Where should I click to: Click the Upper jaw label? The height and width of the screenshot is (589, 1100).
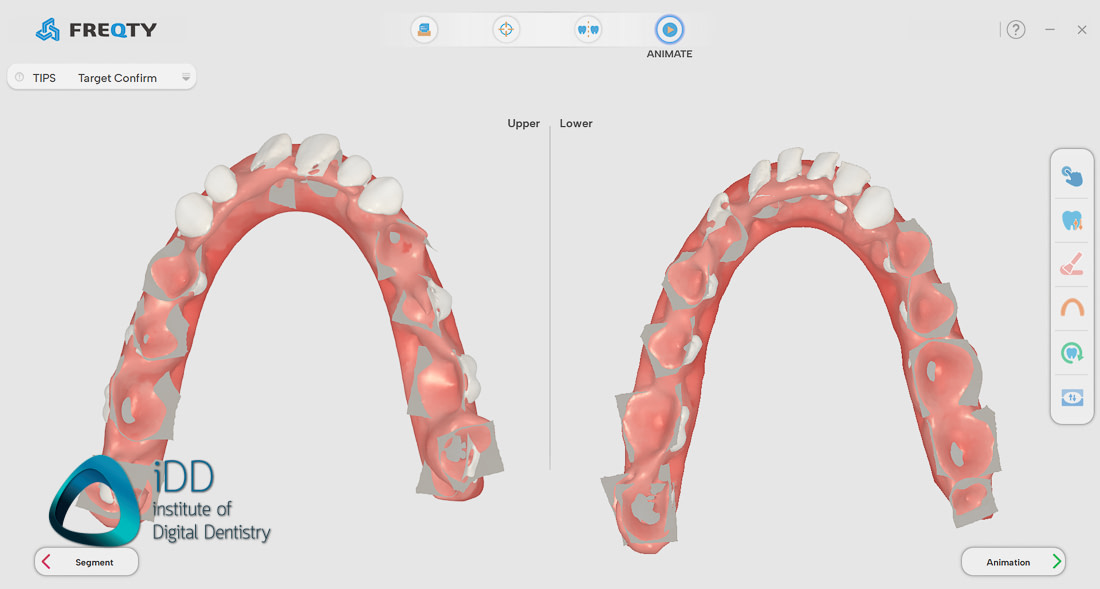[523, 124]
